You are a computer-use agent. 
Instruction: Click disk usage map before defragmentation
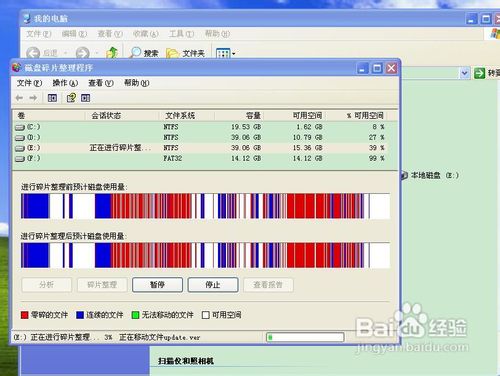pos(205,206)
